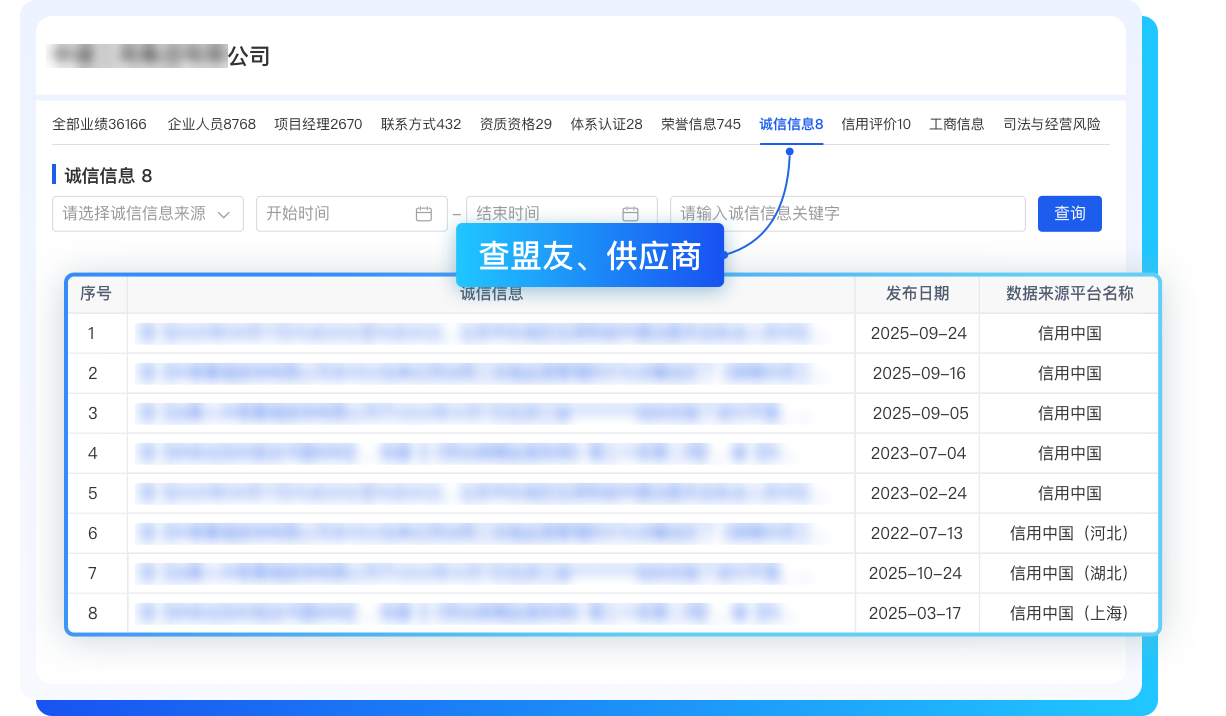Image resolution: width=1226 pixels, height=716 pixels.
Task: Focus the 诚信信息关键字 search input
Action: coord(847,214)
